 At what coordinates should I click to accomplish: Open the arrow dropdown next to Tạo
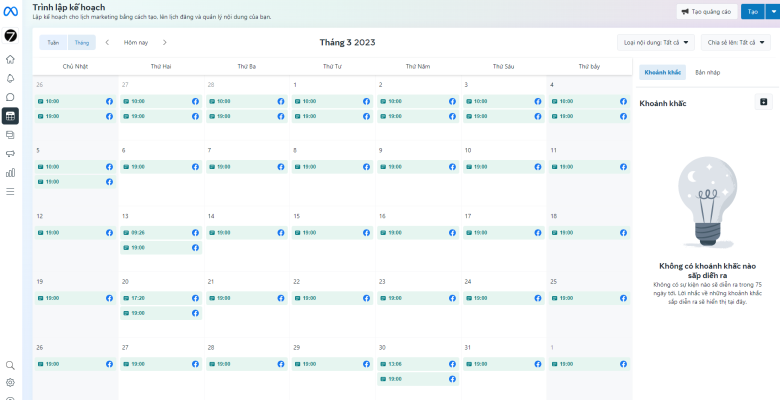pyautogui.click(x=772, y=11)
